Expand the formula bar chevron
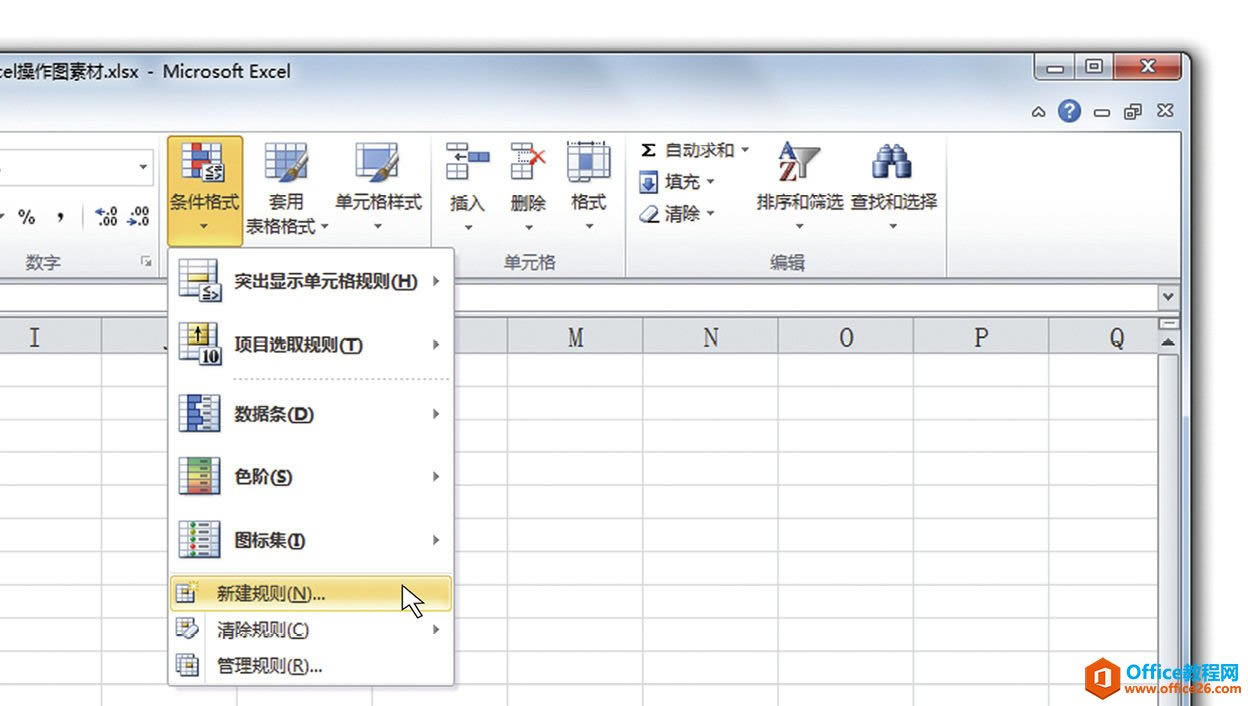 (1168, 297)
